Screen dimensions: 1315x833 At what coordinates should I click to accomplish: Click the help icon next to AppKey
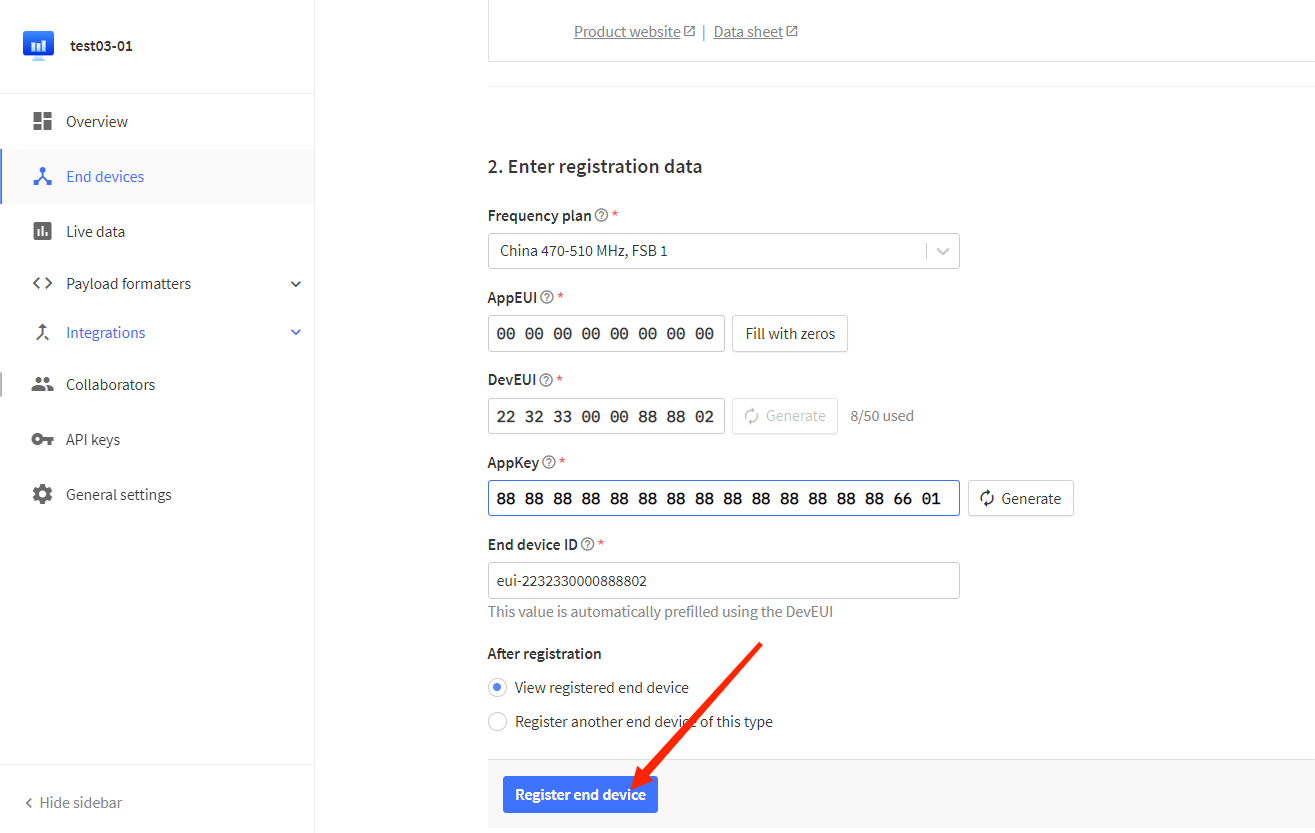pos(548,463)
